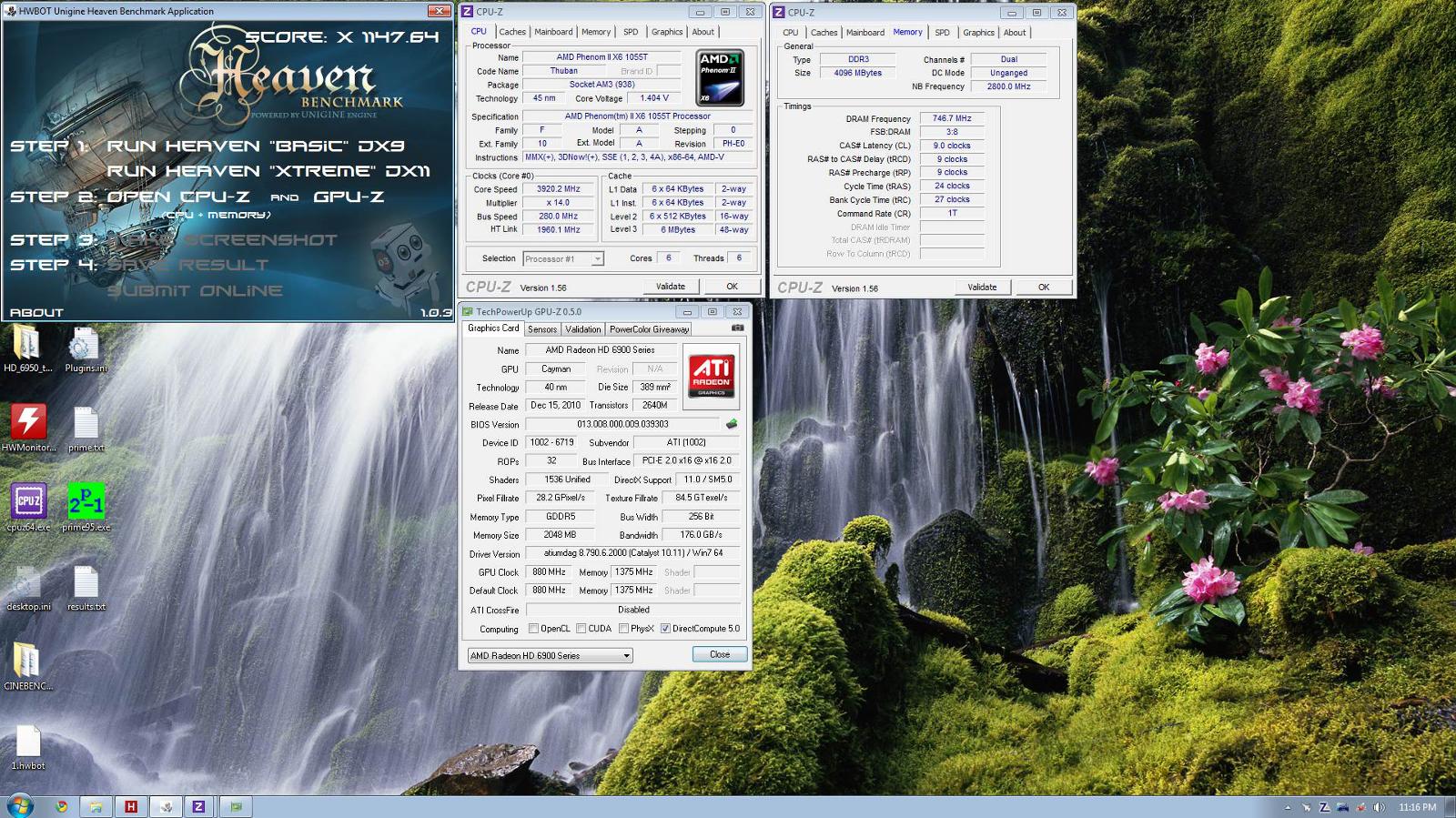Click the AMD Phenom II logo in CPU-Z
Screen dimensions: 1456x818
720,78
